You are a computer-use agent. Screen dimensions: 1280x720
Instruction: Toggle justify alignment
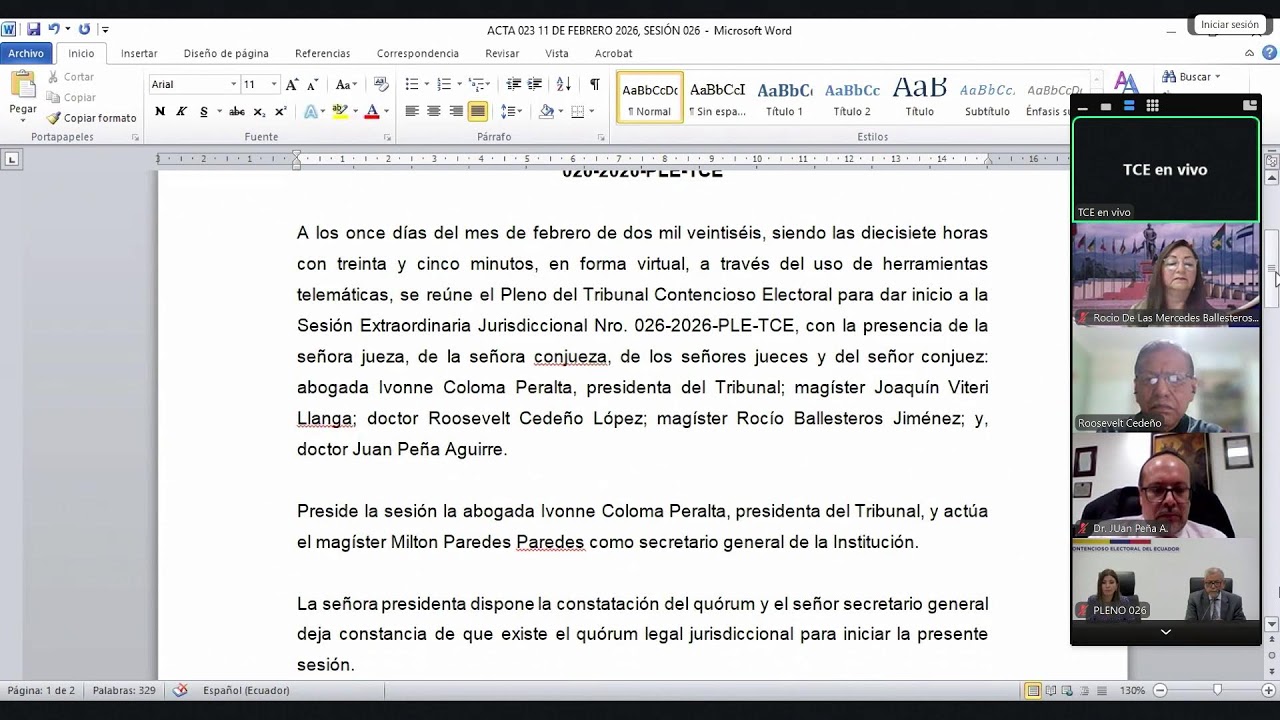coord(478,112)
